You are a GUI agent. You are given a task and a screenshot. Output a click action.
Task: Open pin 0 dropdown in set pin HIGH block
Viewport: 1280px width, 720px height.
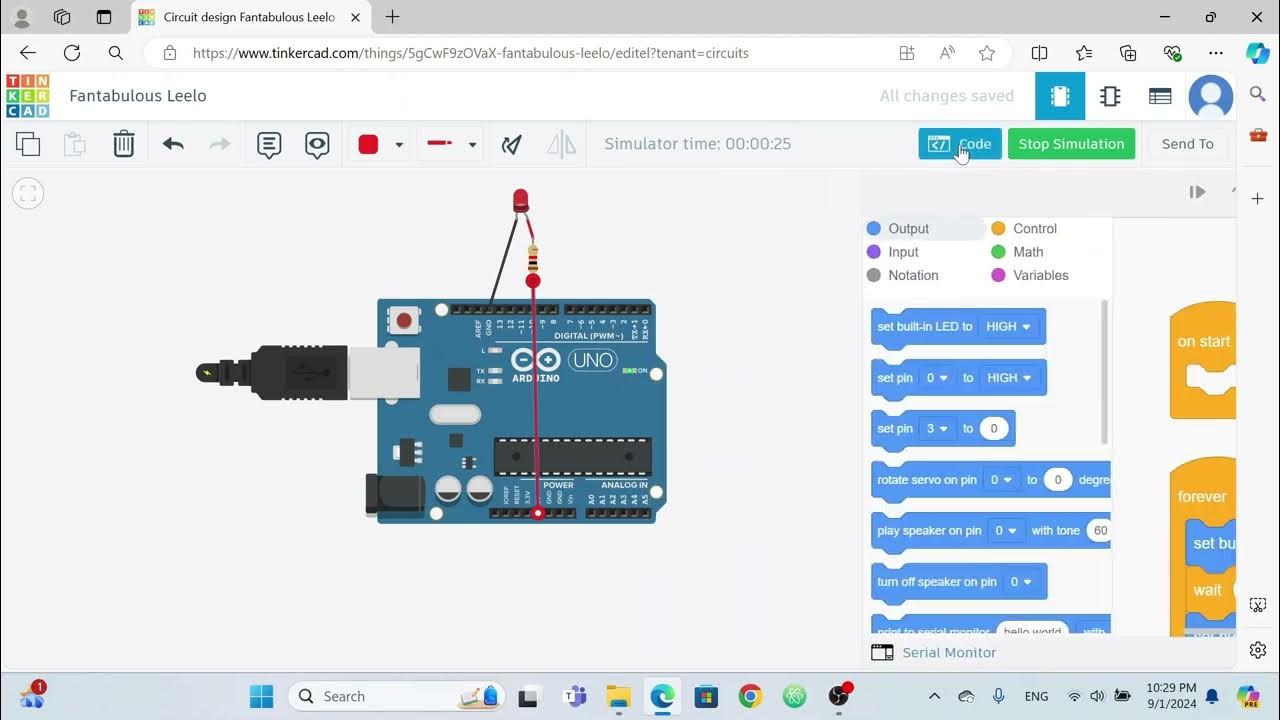(937, 378)
